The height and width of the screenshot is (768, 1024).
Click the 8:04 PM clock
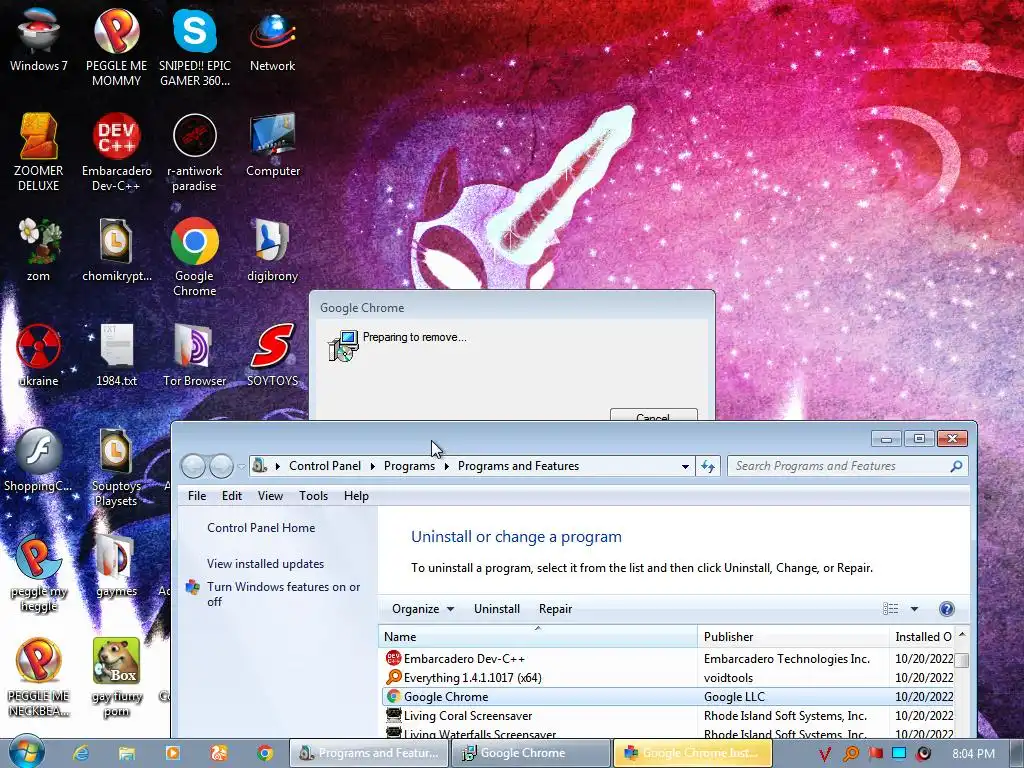pos(973,754)
